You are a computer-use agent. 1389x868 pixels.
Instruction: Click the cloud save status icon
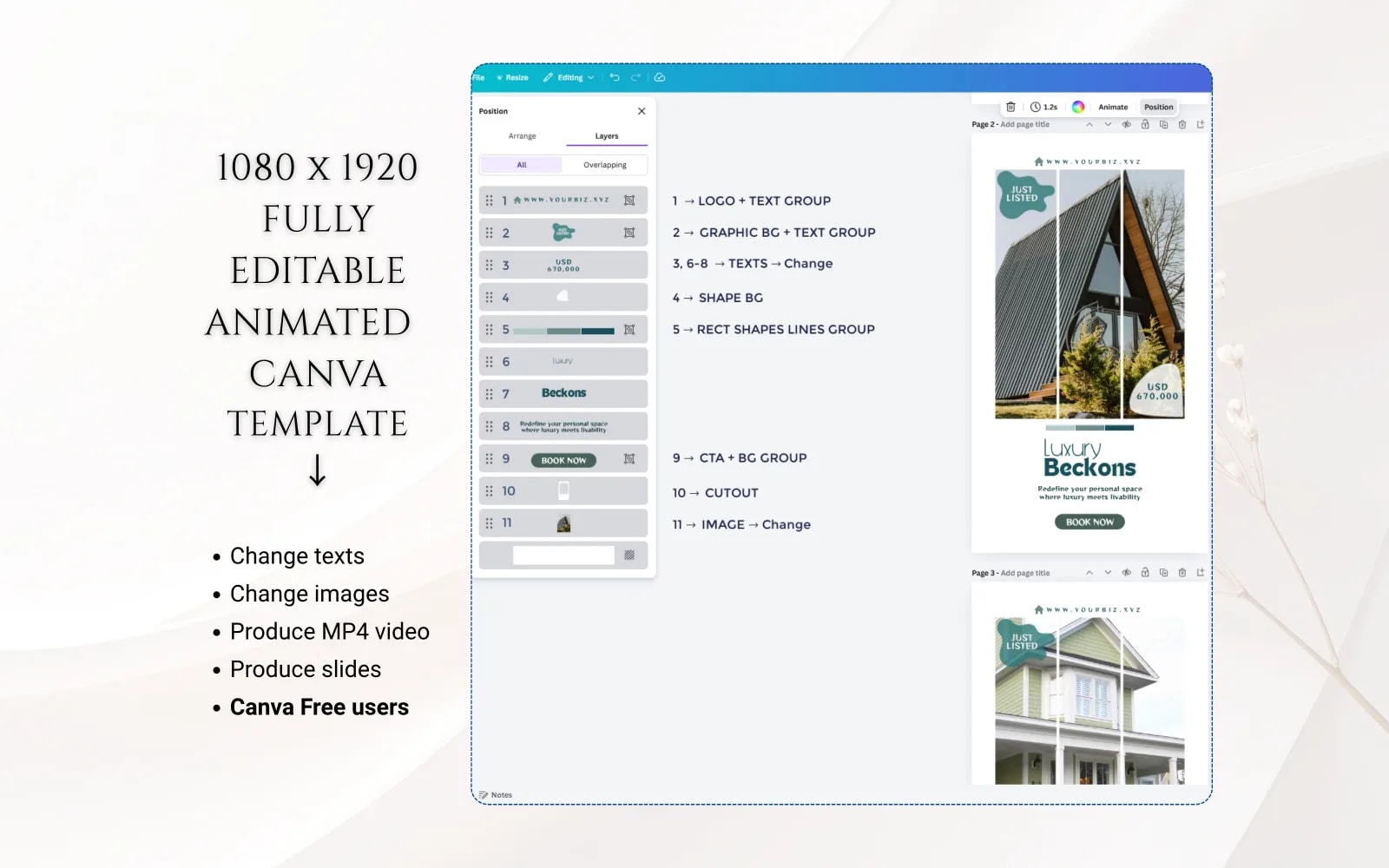coord(660,77)
